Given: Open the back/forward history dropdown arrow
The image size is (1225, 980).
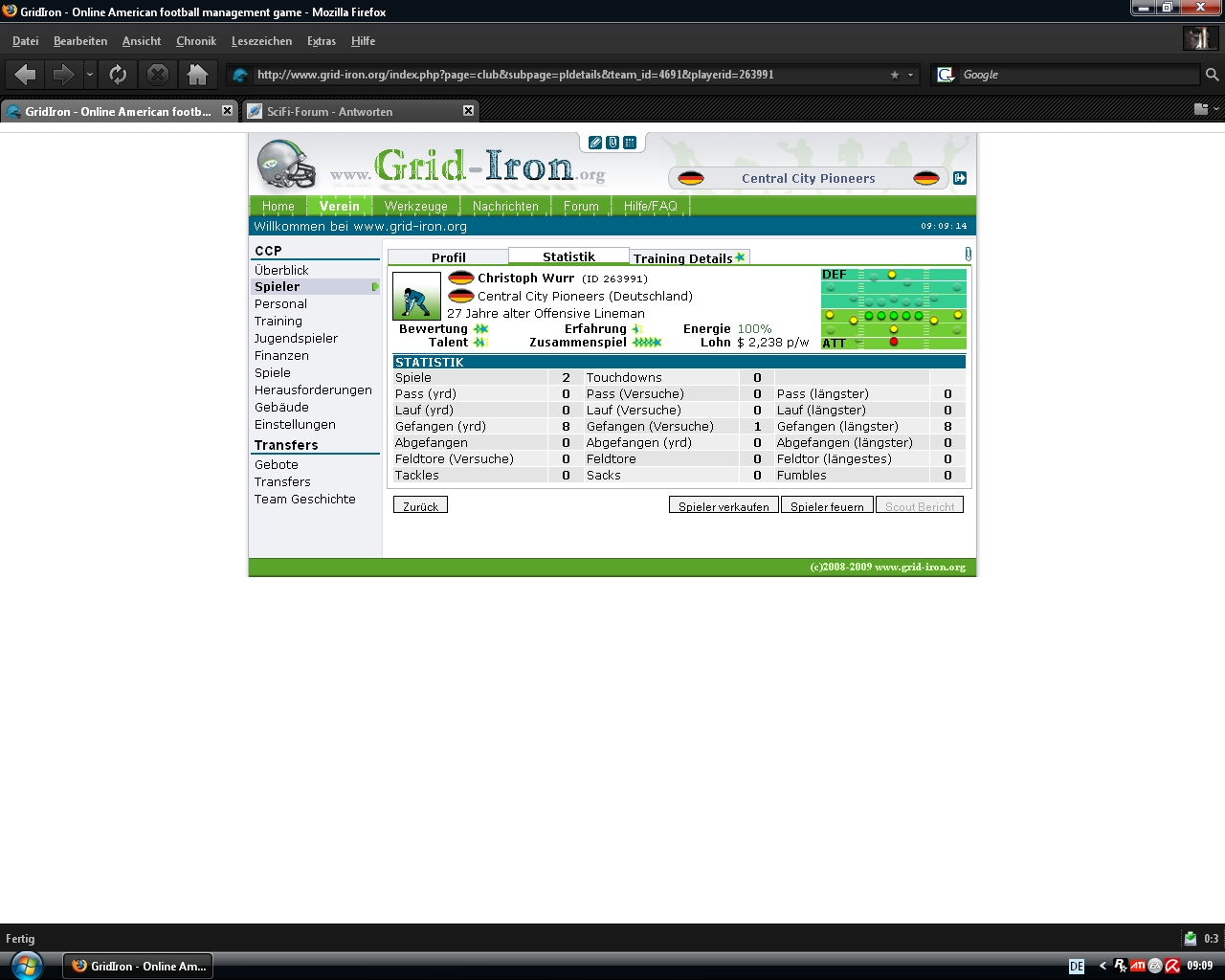Looking at the screenshot, I should [x=90, y=75].
